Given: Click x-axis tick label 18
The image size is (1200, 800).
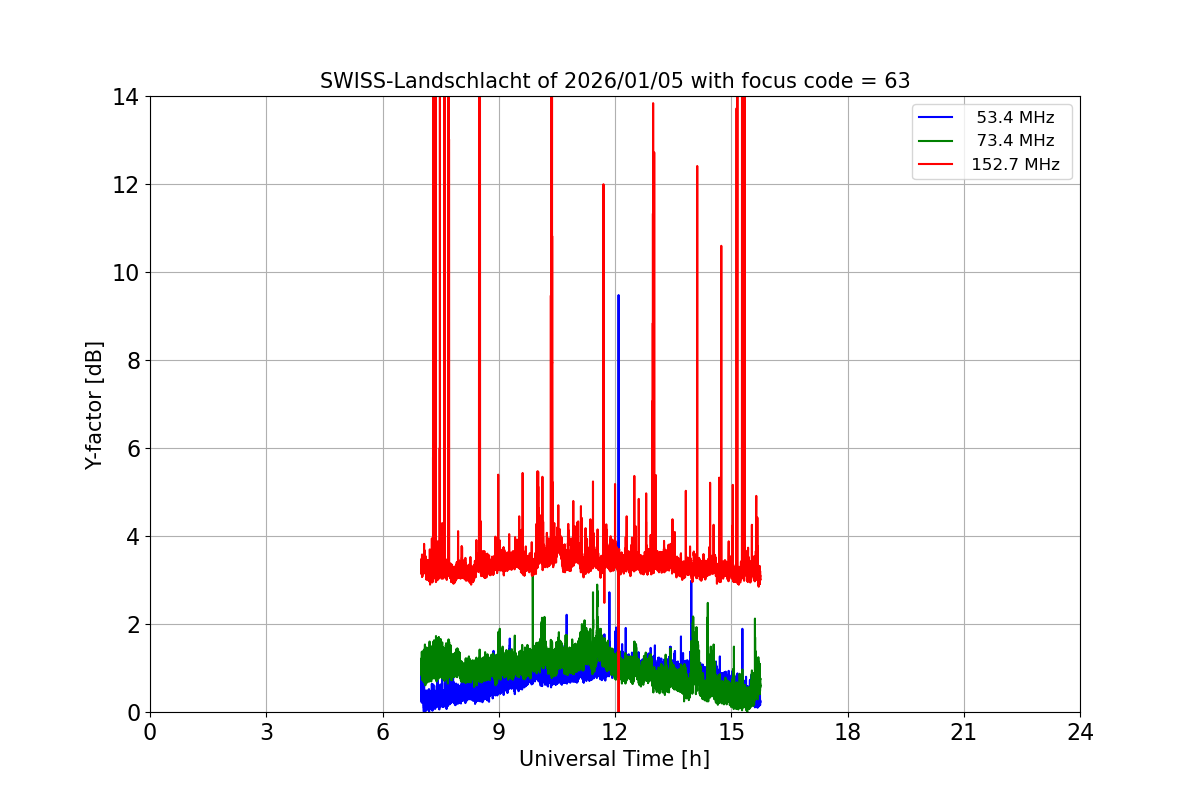Looking at the screenshot, I should pos(848,732).
